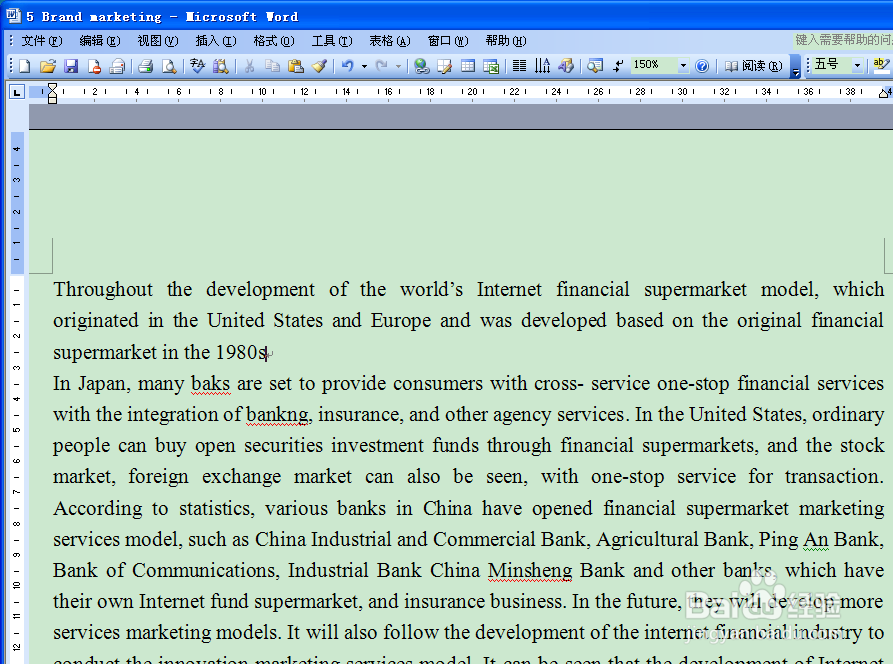The width and height of the screenshot is (893, 664).
Task: Click the Open folder icon
Action: [x=48, y=66]
